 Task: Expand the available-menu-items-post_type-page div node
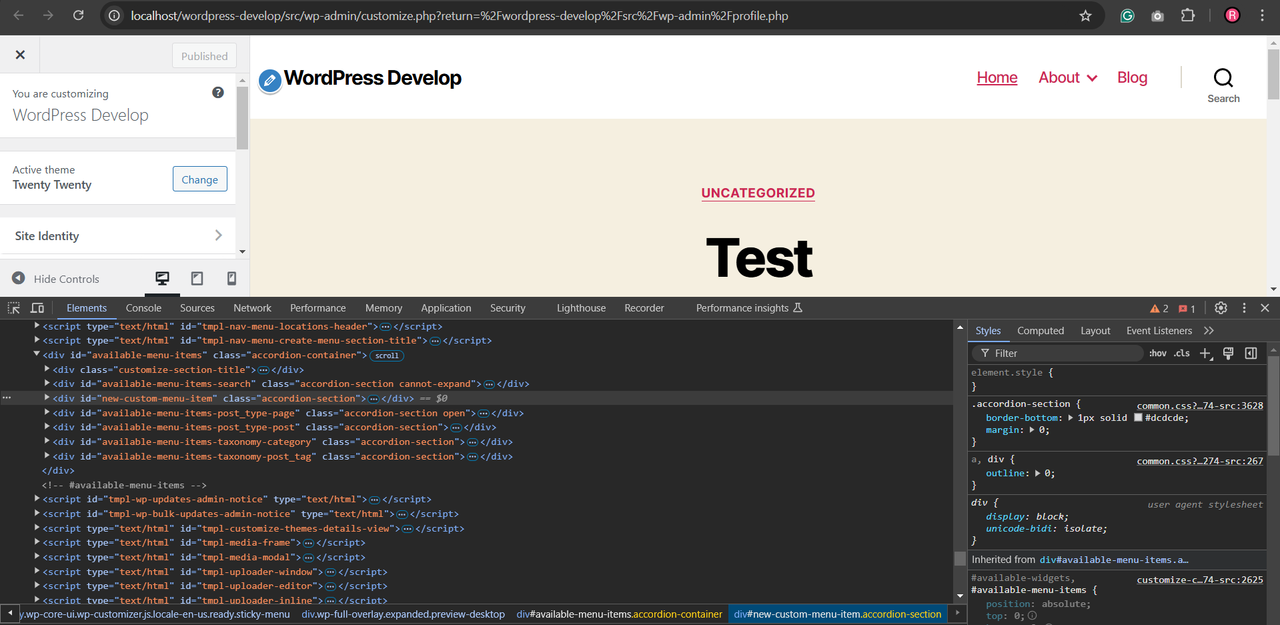47,413
